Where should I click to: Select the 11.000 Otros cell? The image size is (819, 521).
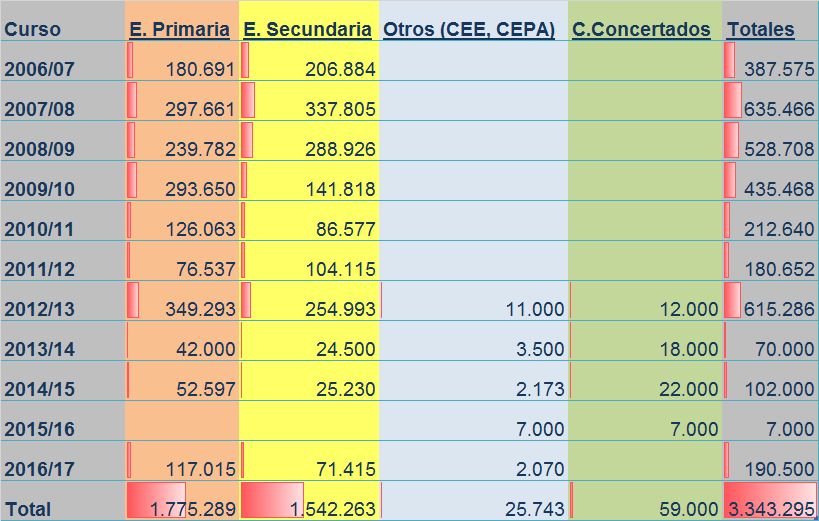[x=473, y=301]
